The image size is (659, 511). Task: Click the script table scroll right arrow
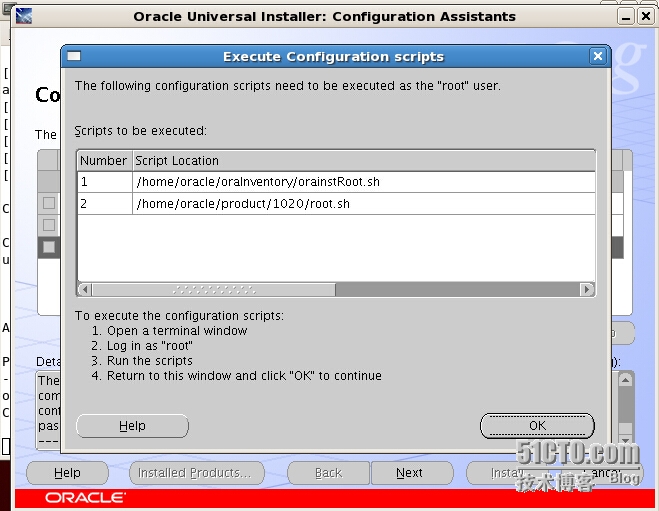tap(586, 289)
